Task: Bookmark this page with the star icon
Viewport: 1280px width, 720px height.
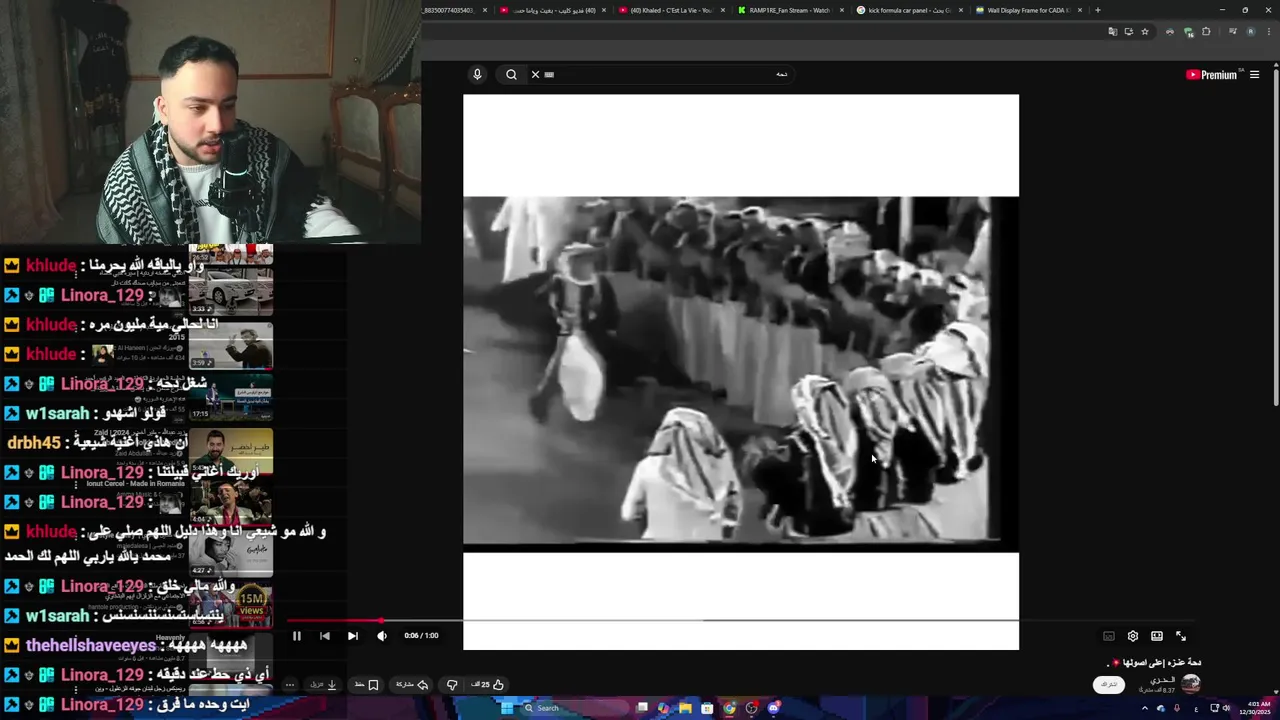Action: coord(1145,32)
